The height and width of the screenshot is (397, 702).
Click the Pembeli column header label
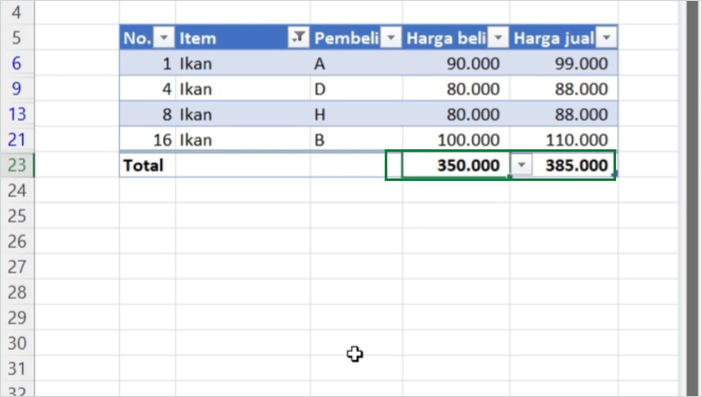347,38
